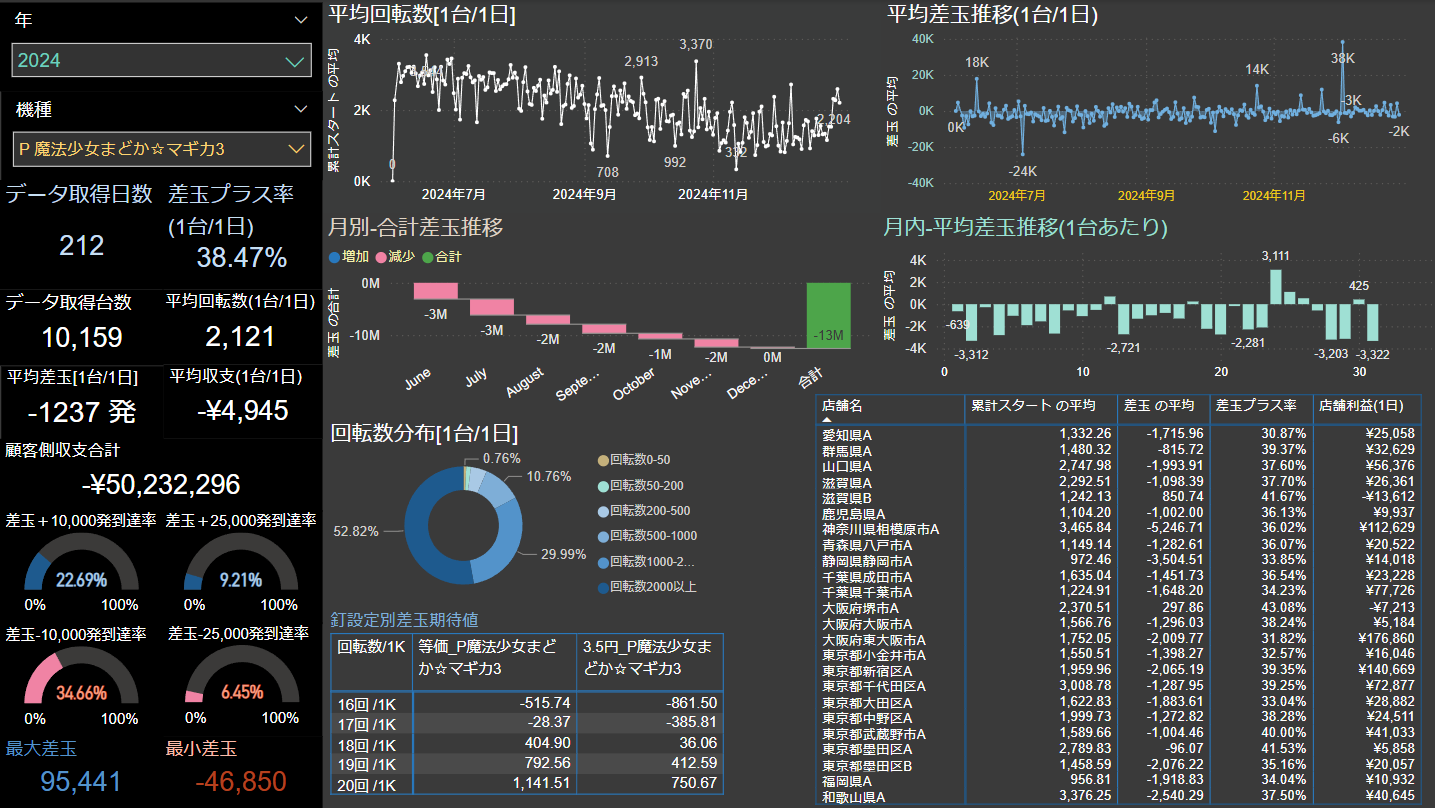
Task: Collapse the 機種 slicer header chevron
Action: [301, 109]
